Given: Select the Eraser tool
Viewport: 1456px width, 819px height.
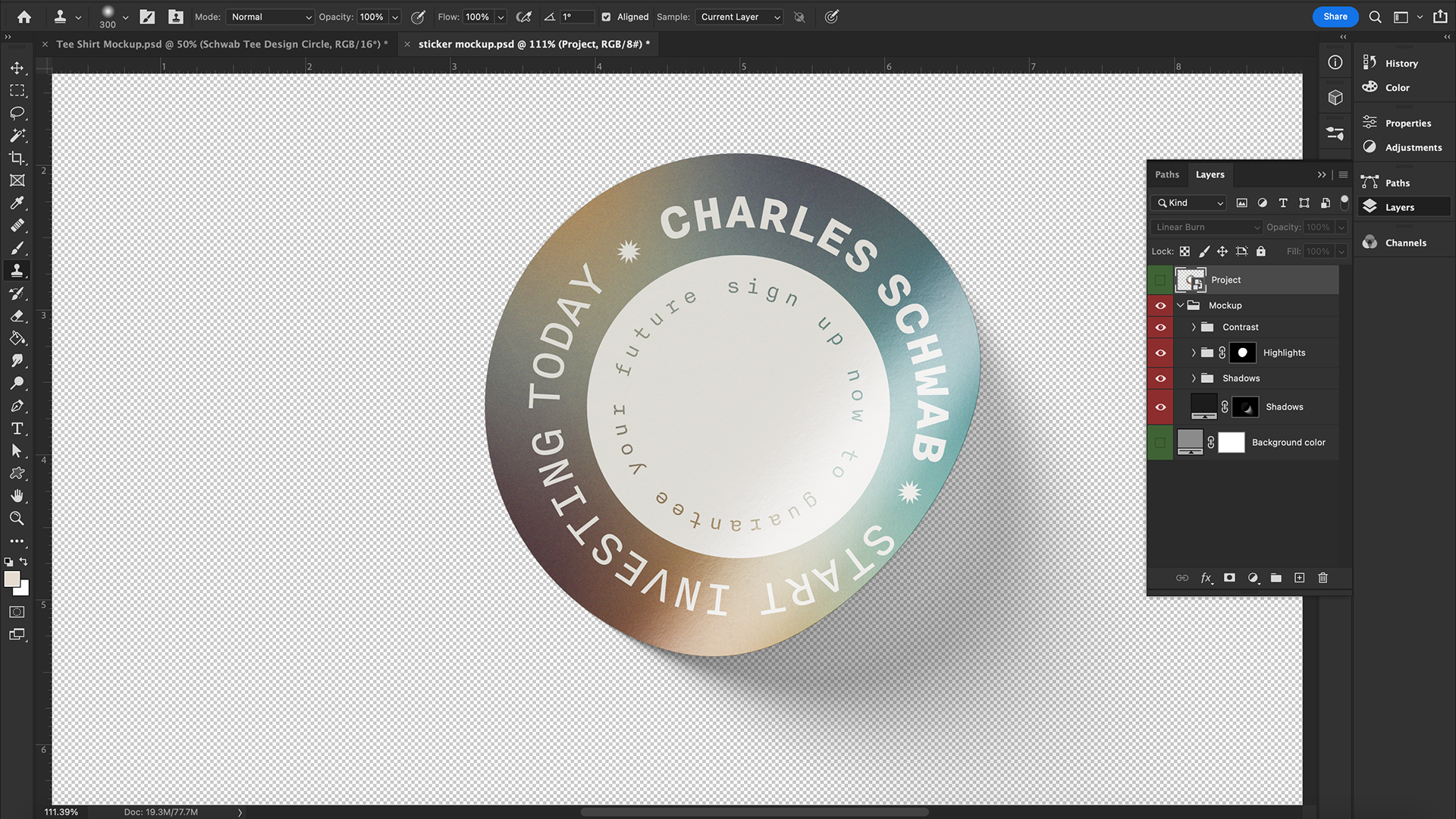Looking at the screenshot, I should 17,315.
